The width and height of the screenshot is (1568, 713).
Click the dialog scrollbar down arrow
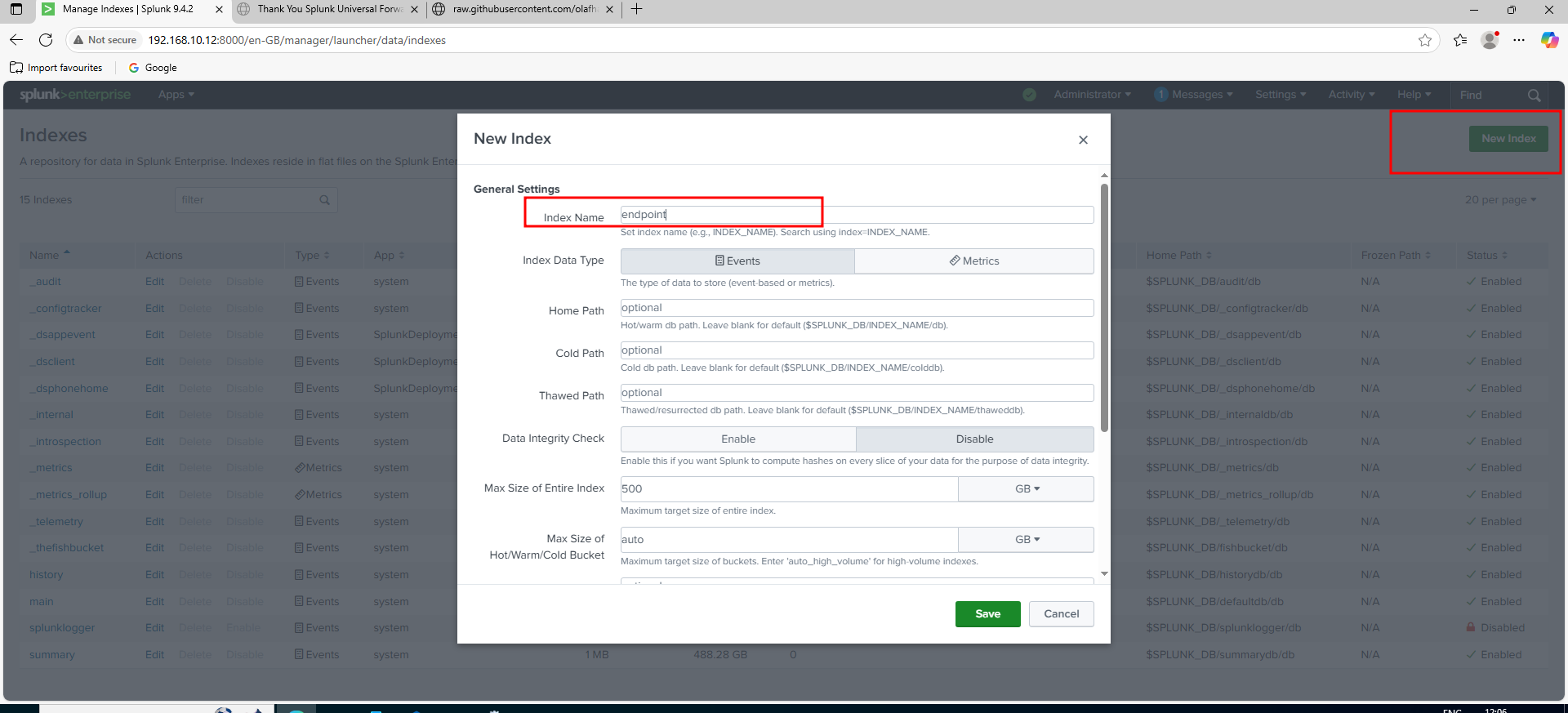click(1104, 574)
